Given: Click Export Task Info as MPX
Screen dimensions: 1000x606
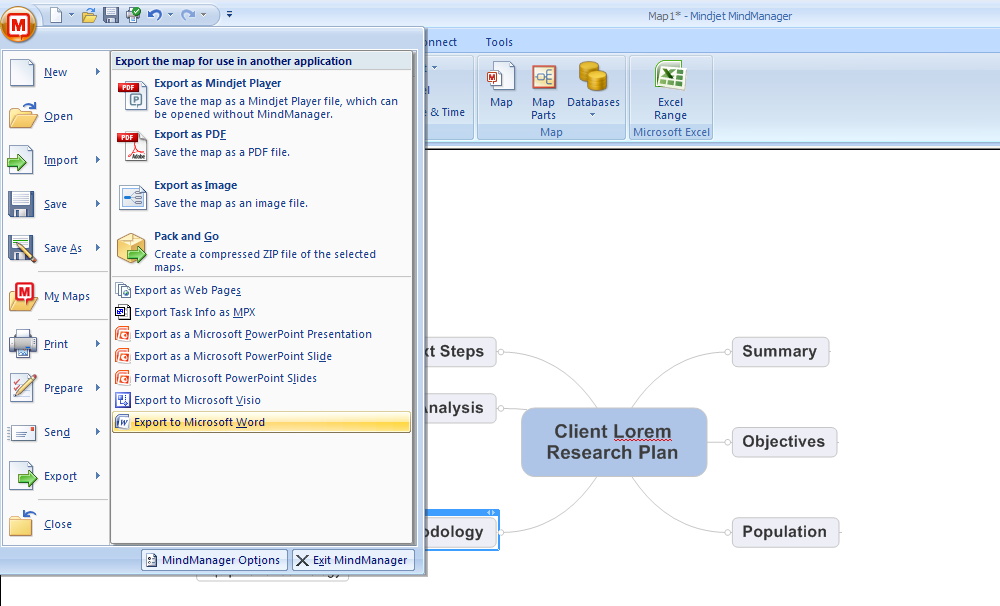Looking at the screenshot, I should tap(261, 312).
